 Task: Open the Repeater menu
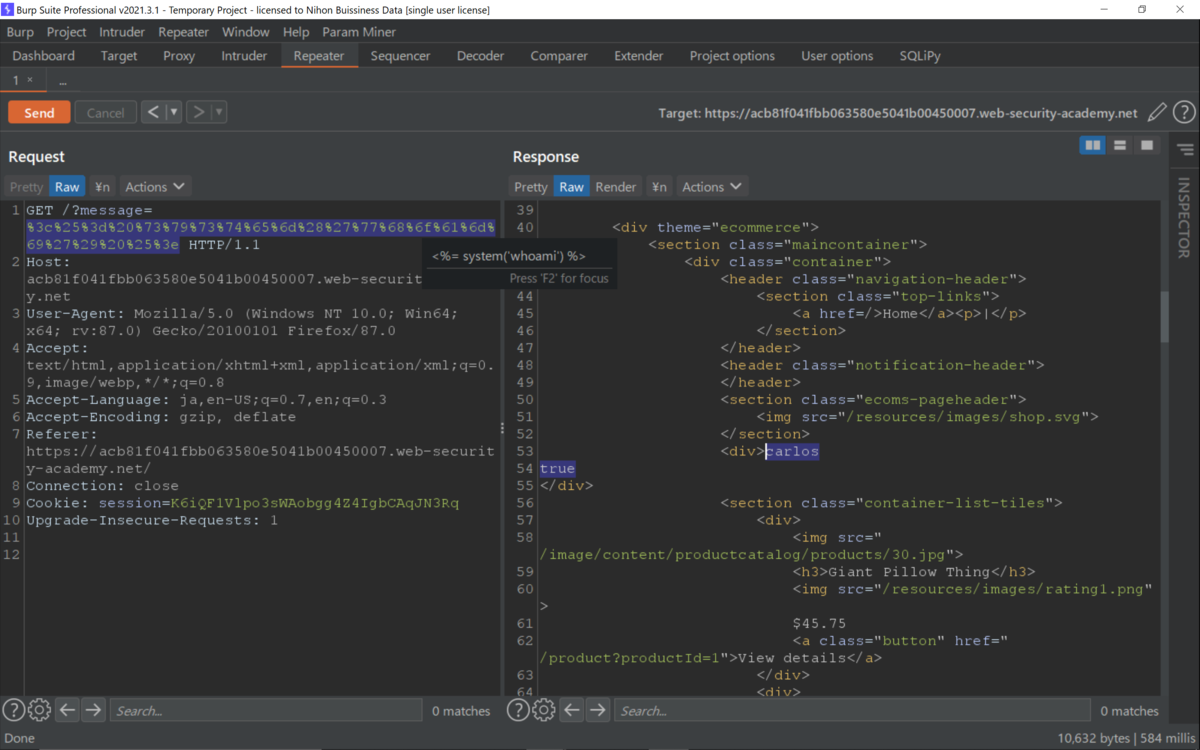tap(183, 32)
